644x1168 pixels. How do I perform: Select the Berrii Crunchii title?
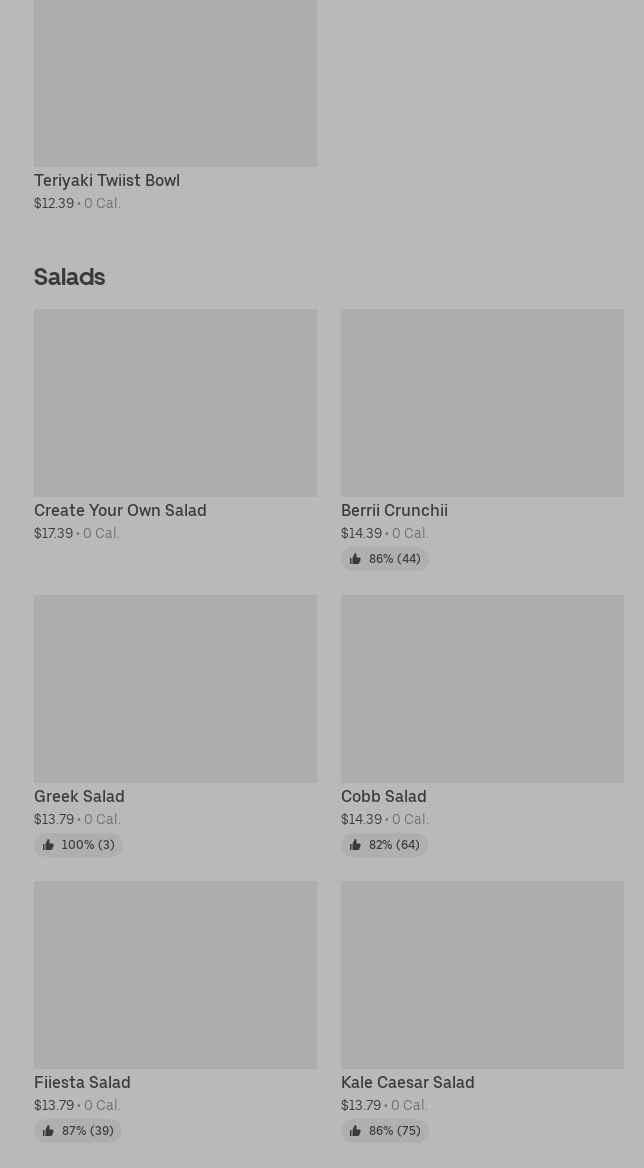(394, 511)
